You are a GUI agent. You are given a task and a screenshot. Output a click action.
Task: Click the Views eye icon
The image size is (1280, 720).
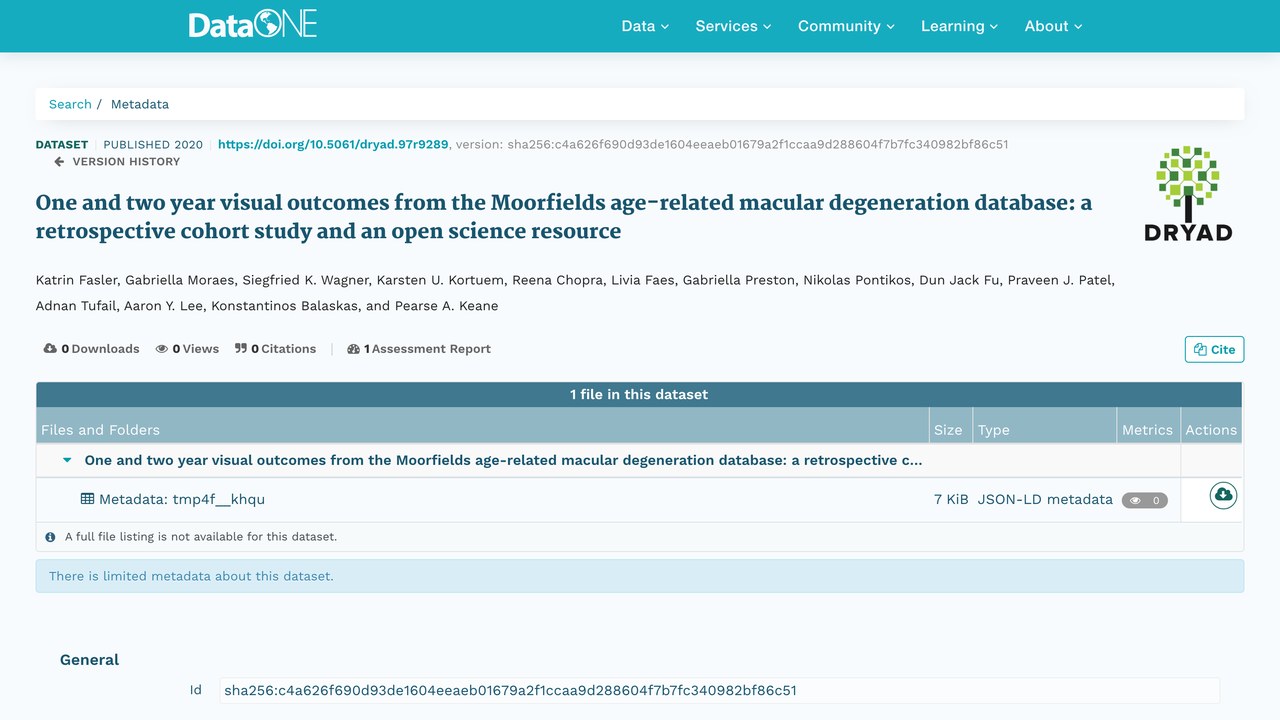(x=161, y=349)
